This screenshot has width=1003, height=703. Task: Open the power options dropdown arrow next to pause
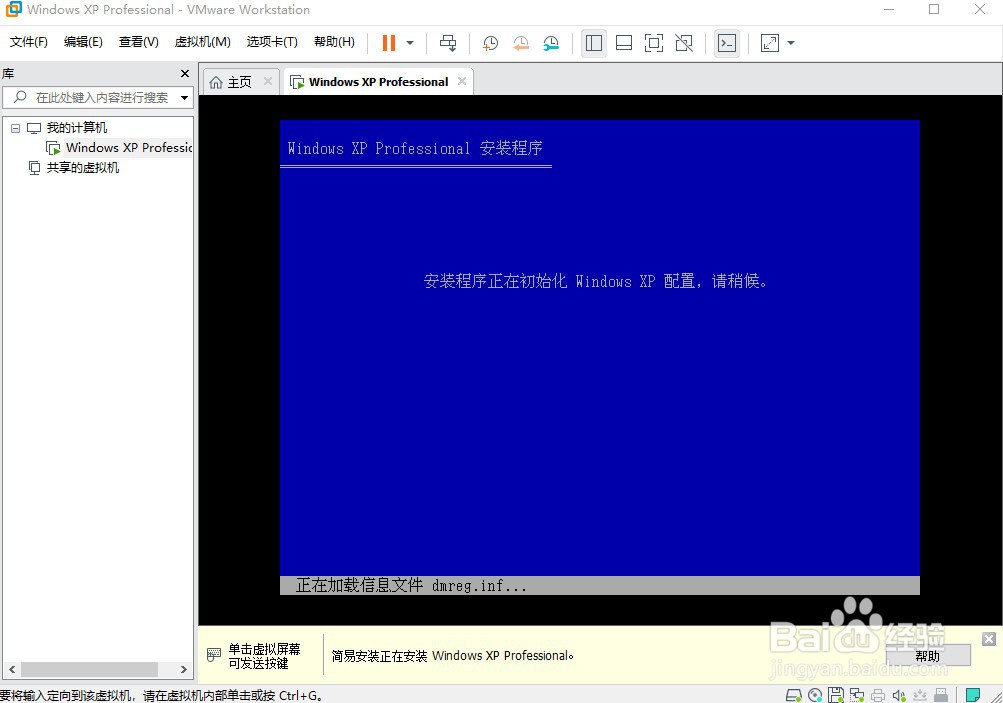[410, 43]
